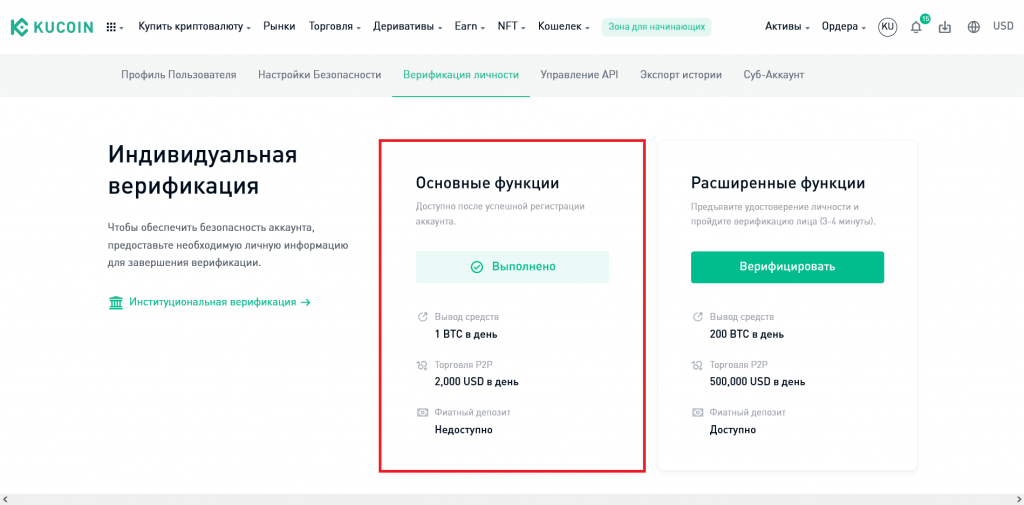Click withdrawal icon beside 200 BTC в день
The height and width of the screenshot is (505, 1024).
[x=697, y=317]
